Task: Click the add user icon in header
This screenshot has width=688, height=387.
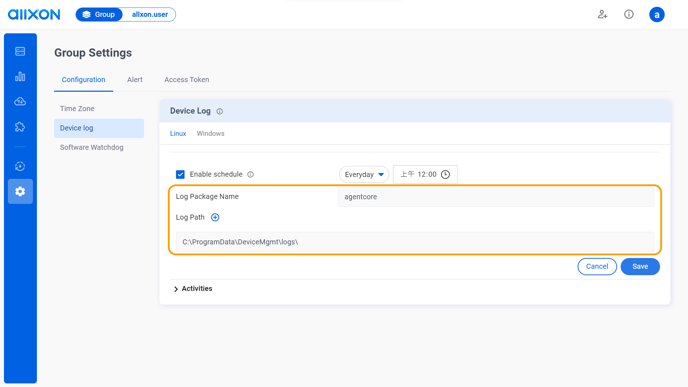Action: [602, 14]
